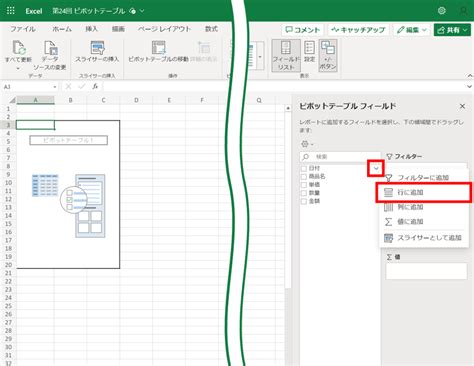This screenshot has height=366, width=474.
Task: Expand the すべて更新 dropdown arrow
Action: pos(18,68)
